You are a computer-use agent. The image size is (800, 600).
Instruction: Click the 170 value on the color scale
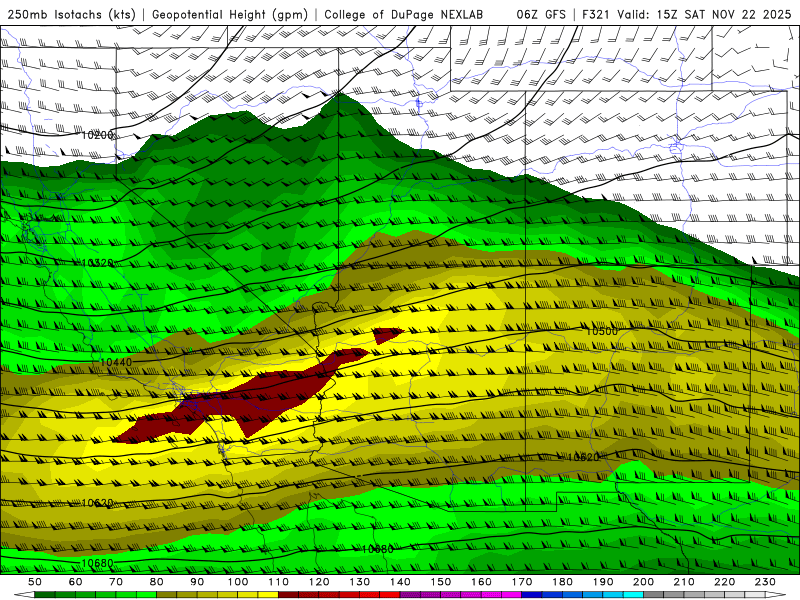[x=522, y=582]
